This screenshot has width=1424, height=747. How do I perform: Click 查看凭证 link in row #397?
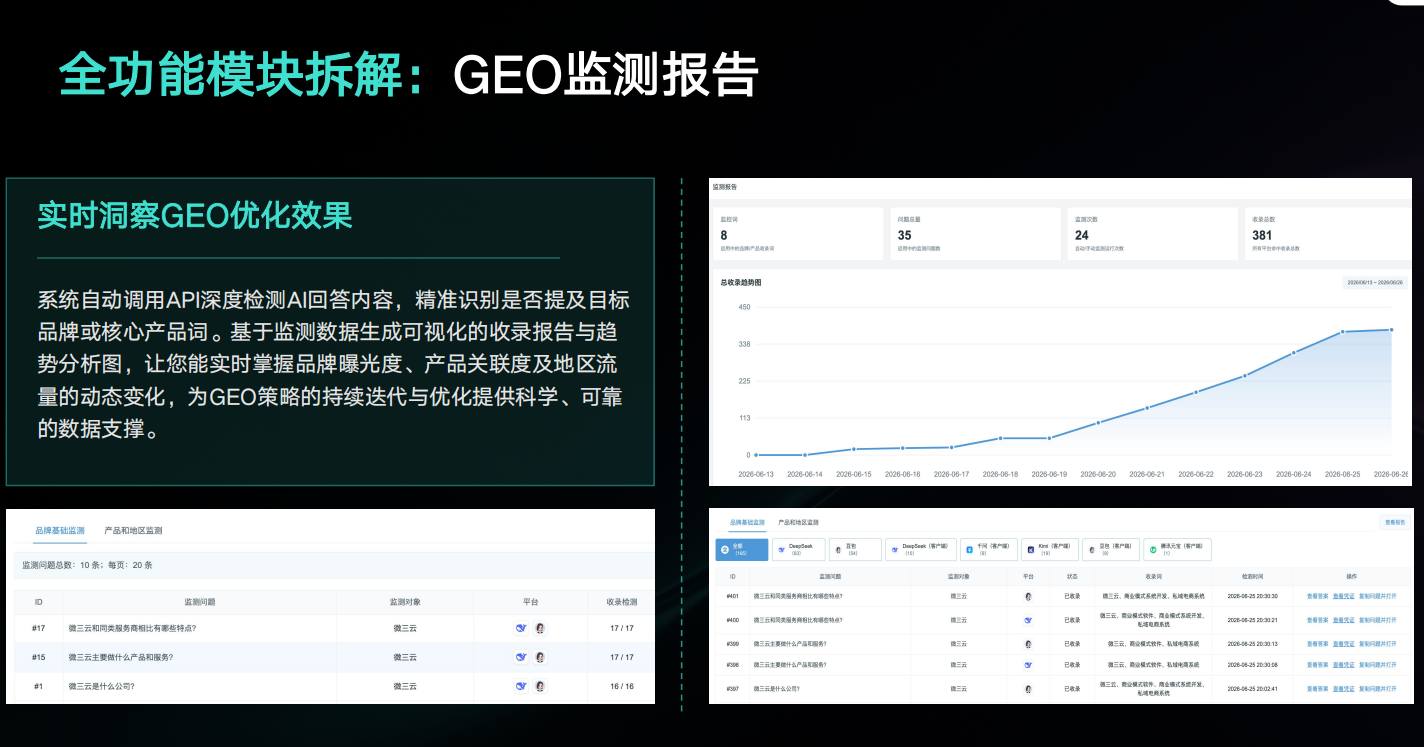pos(1343,689)
